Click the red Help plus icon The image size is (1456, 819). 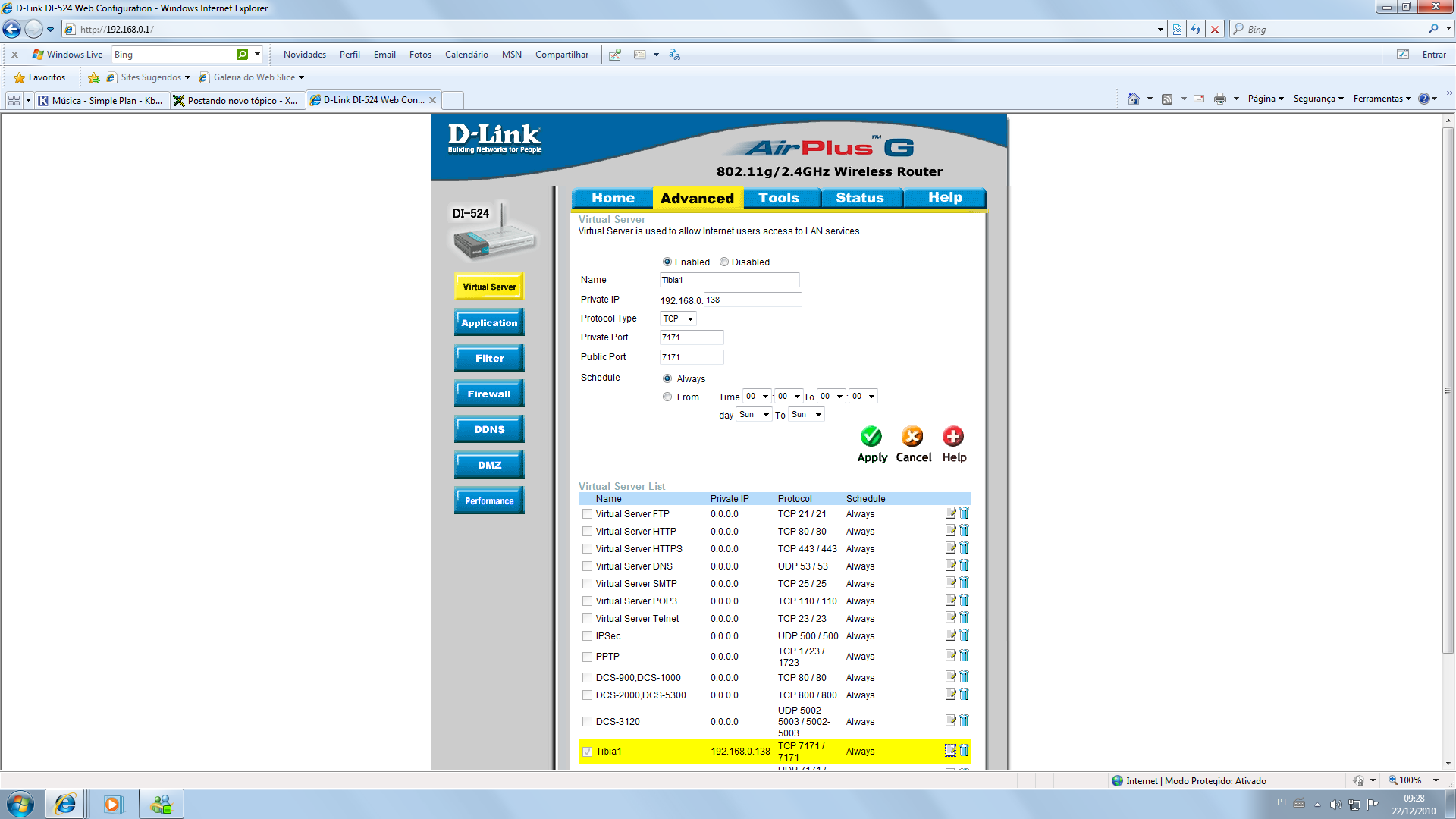coord(953,436)
